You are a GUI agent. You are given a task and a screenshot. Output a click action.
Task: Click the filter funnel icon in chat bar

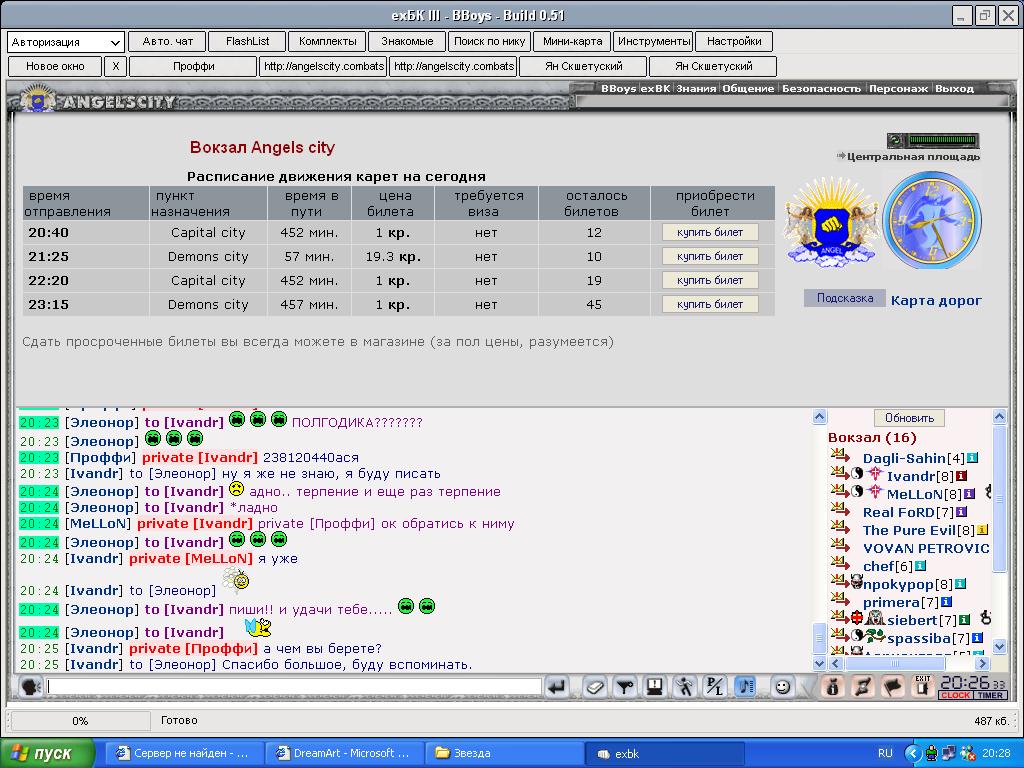point(625,686)
